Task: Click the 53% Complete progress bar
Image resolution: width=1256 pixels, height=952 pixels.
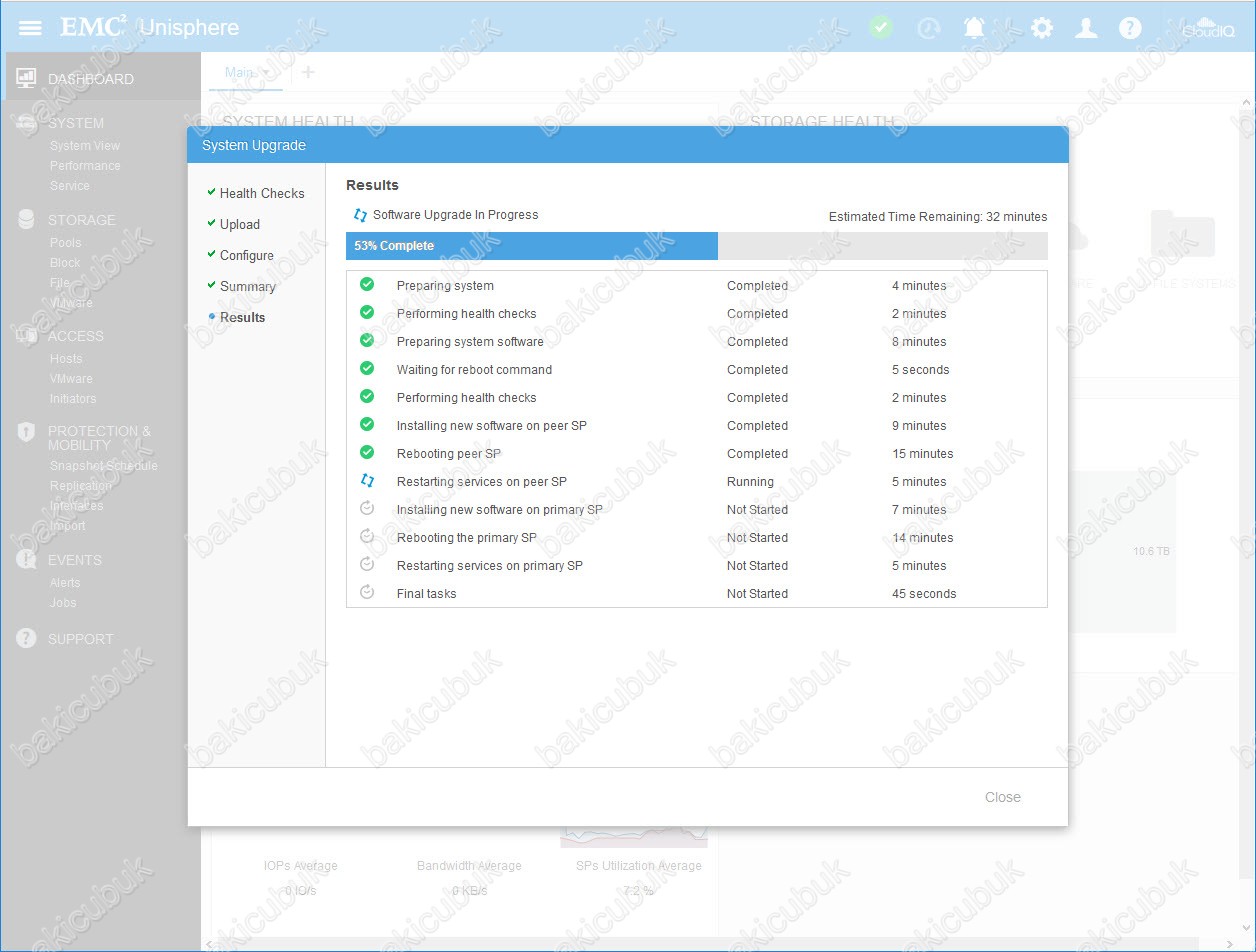Action: tap(697, 246)
